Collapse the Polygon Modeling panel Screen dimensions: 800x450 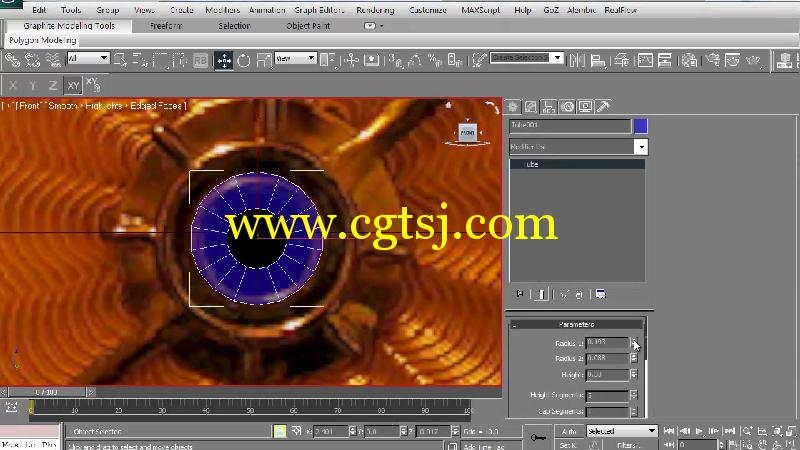pyautogui.click(x=42, y=40)
